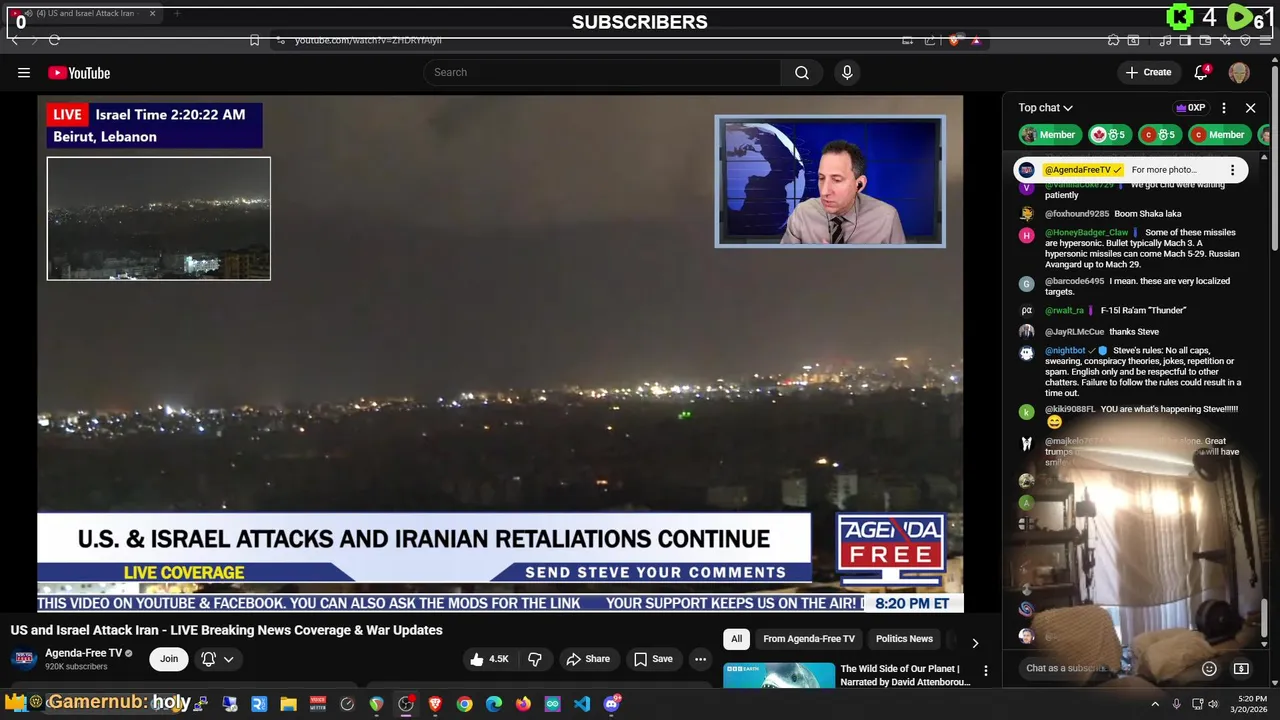Open the Brave VPN shield icon

(x=1245, y=40)
